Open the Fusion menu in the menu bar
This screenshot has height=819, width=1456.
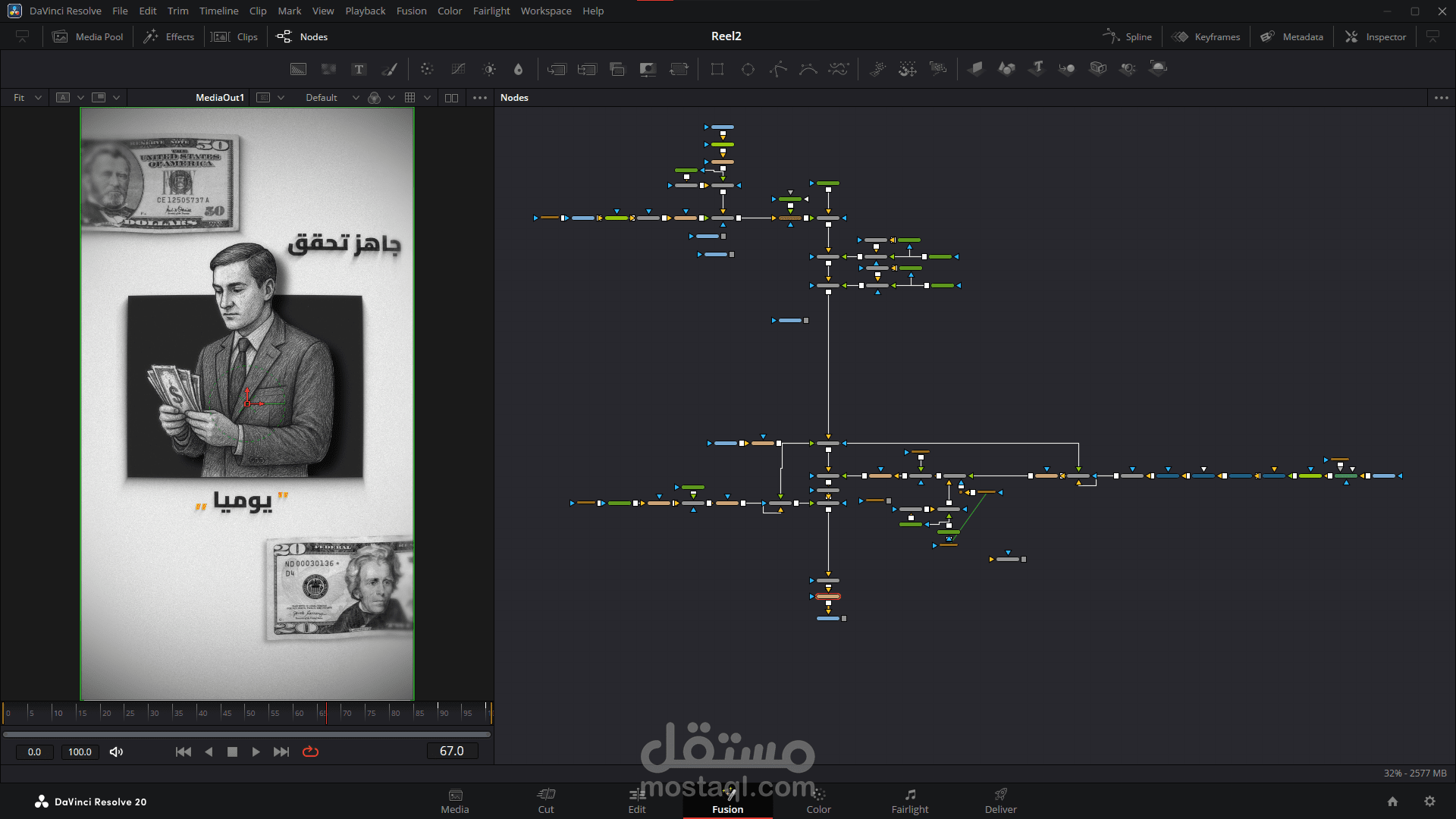(411, 11)
